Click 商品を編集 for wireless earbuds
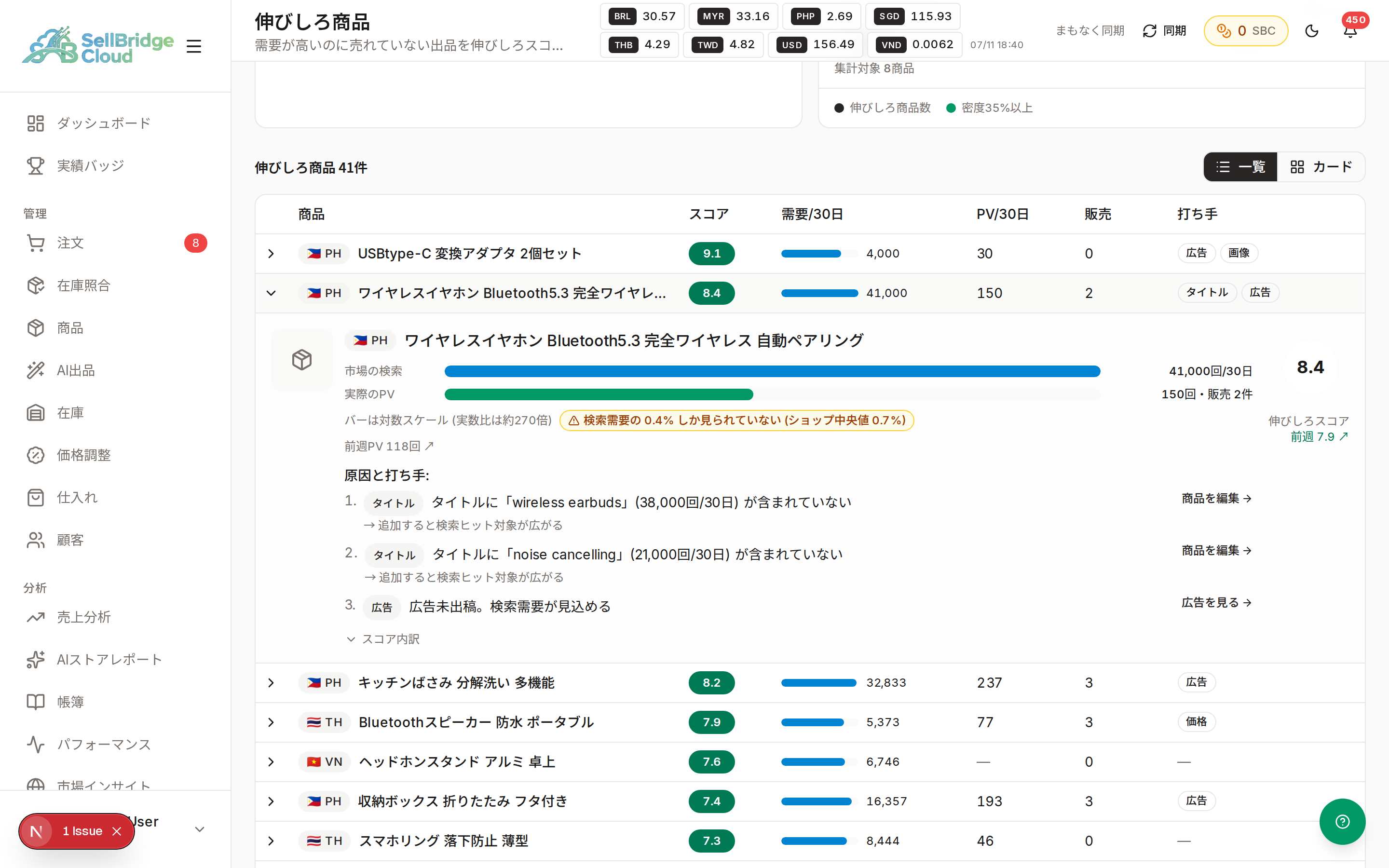The width and height of the screenshot is (1389, 868). 1217,499
